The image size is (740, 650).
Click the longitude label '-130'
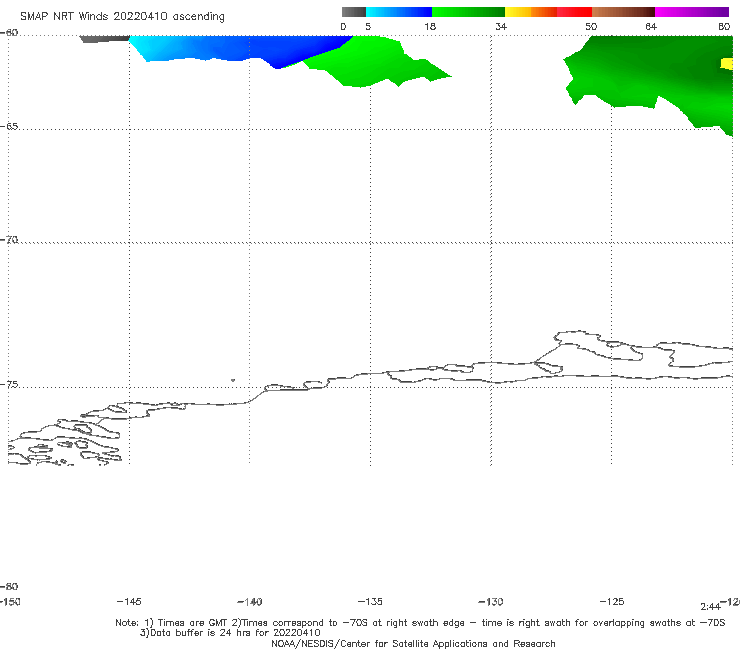491,601
